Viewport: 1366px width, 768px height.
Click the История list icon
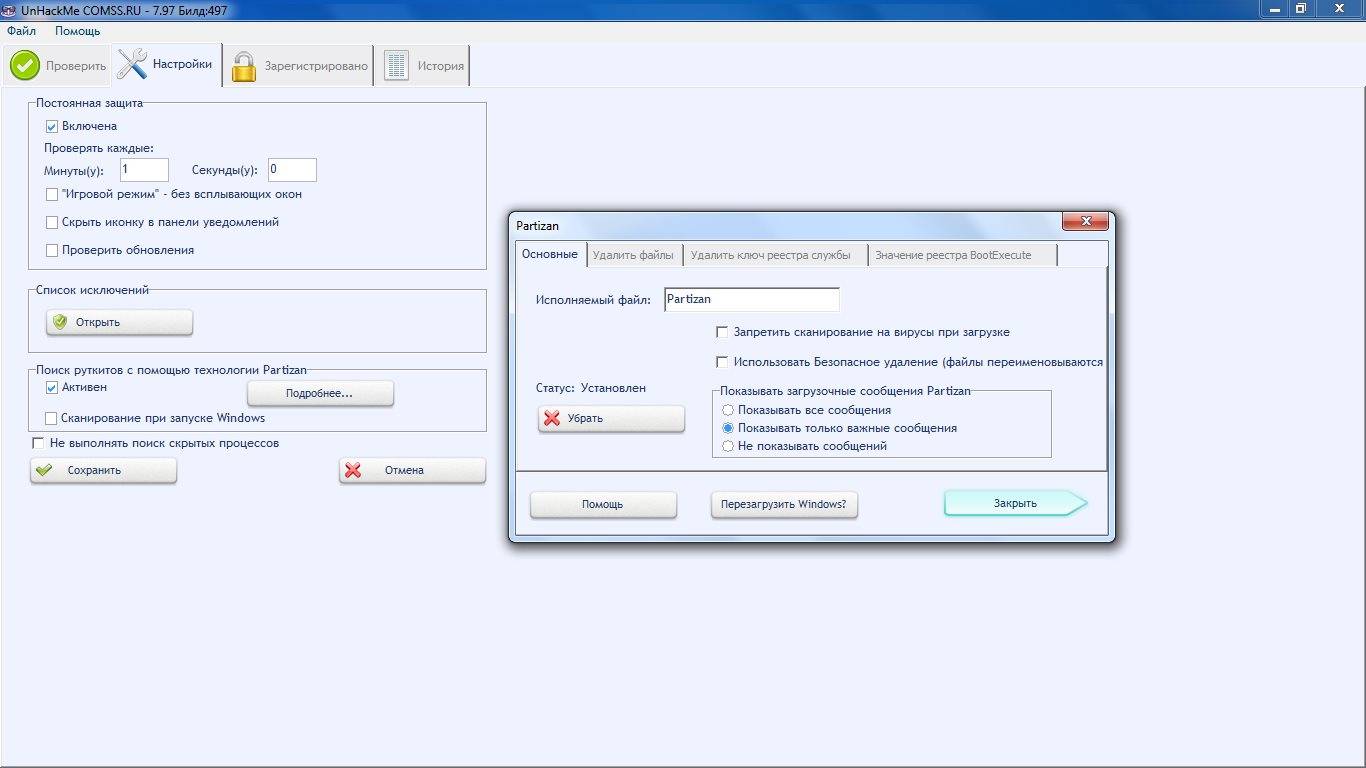click(x=397, y=66)
